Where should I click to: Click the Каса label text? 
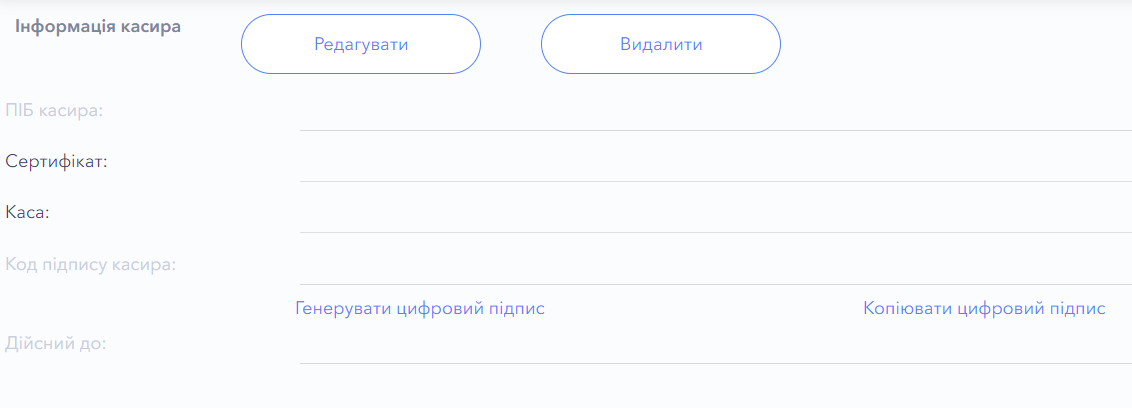[x=27, y=212]
